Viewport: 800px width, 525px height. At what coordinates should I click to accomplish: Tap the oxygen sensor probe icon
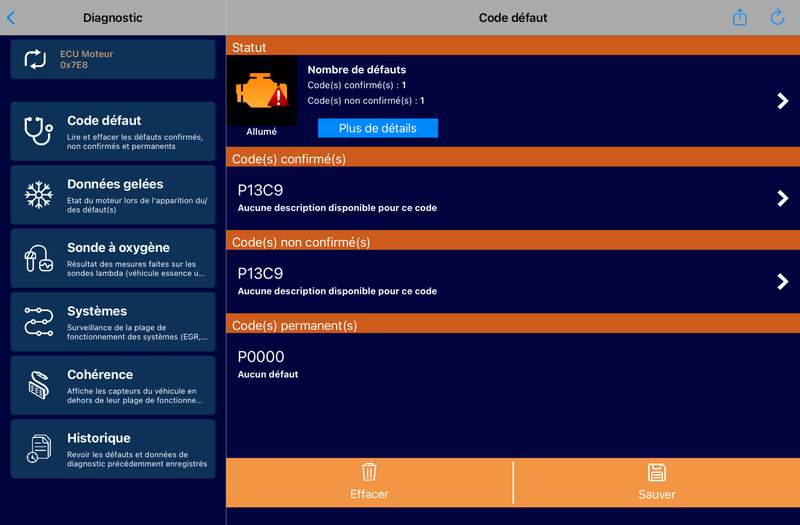39,258
